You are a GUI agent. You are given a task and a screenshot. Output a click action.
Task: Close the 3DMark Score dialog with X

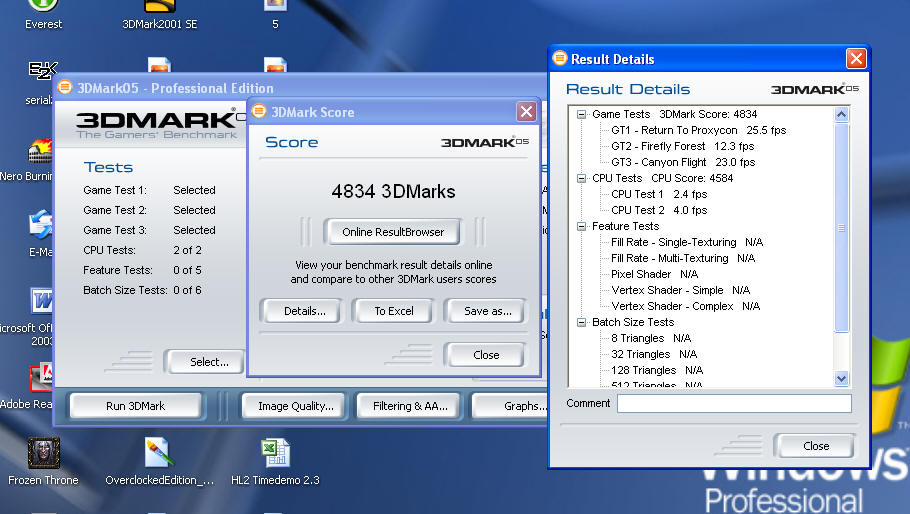pyautogui.click(x=526, y=111)
